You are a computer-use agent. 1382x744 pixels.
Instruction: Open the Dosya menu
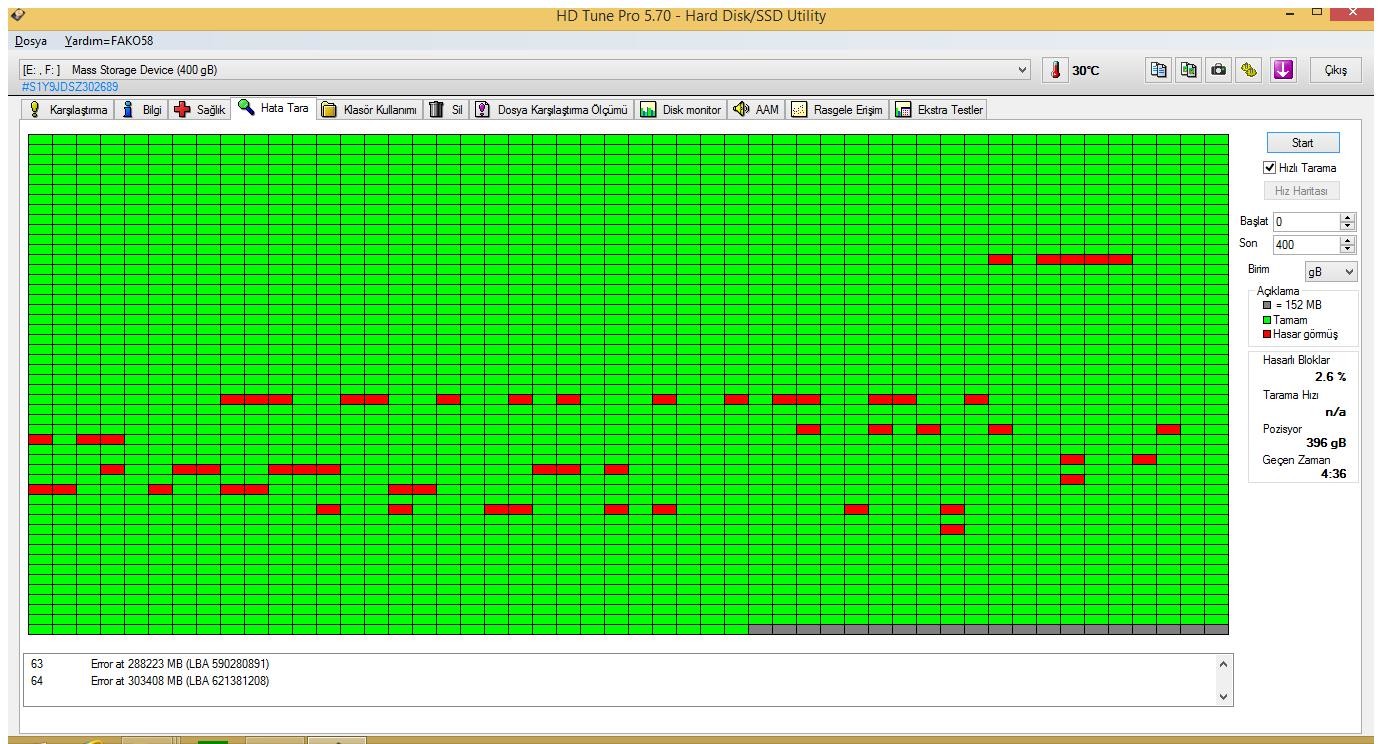coord(31,41)
